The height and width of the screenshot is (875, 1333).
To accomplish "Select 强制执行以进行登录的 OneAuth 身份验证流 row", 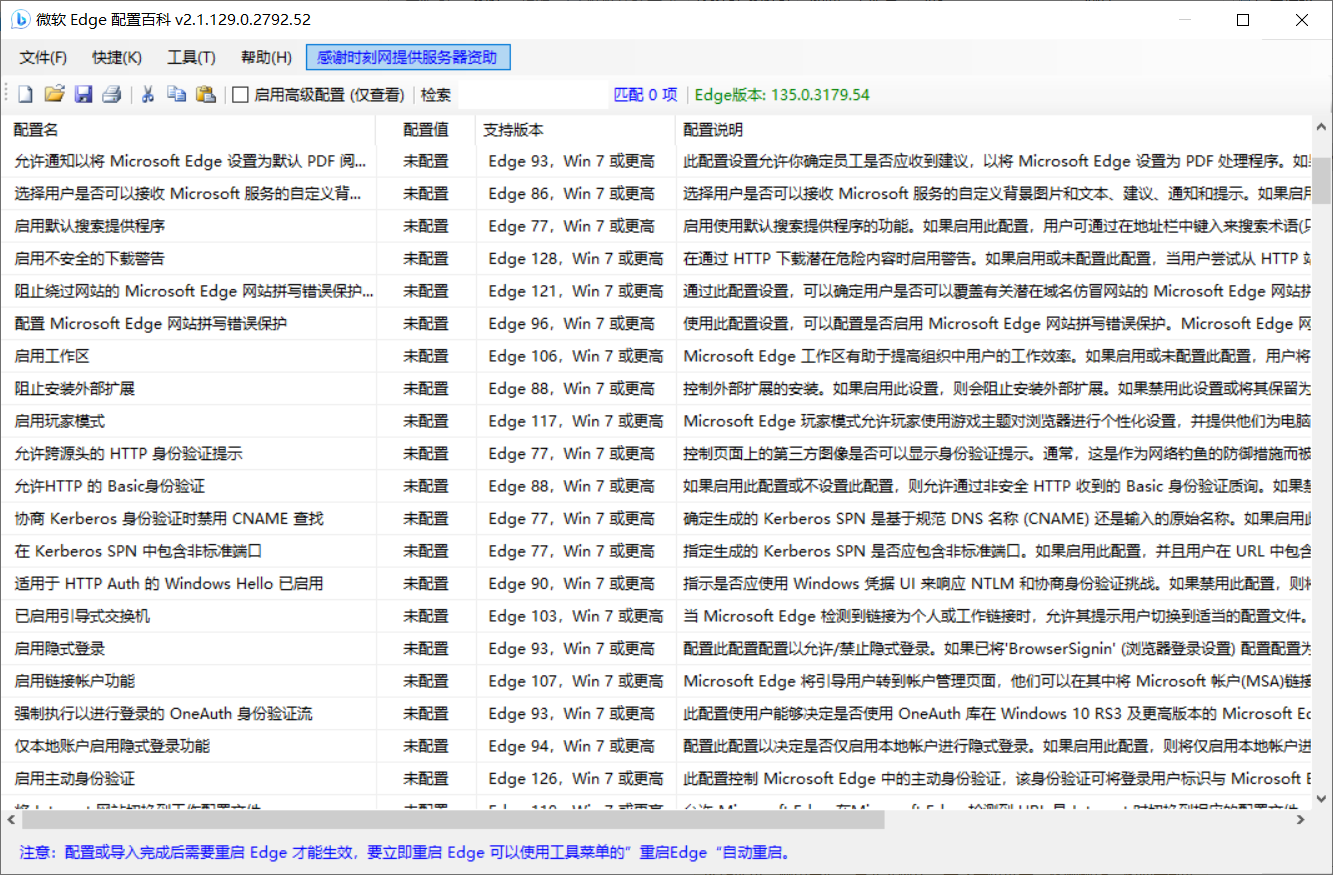I will coord(658,713).
